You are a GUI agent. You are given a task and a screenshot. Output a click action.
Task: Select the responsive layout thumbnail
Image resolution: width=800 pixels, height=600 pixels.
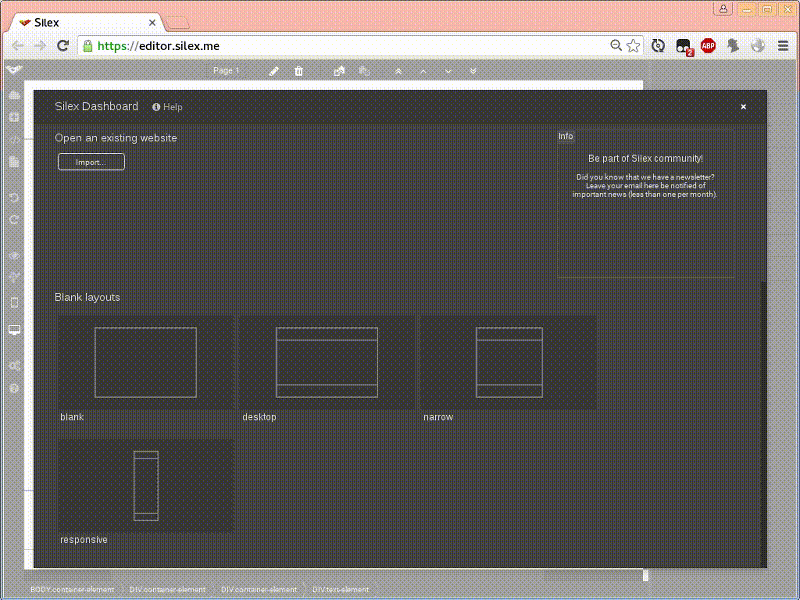146,486
